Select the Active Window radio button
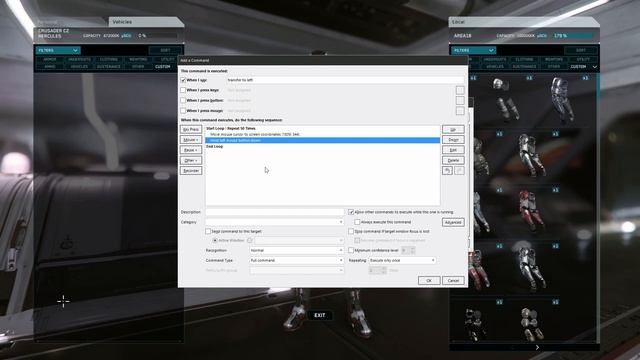 coord(215,240)
